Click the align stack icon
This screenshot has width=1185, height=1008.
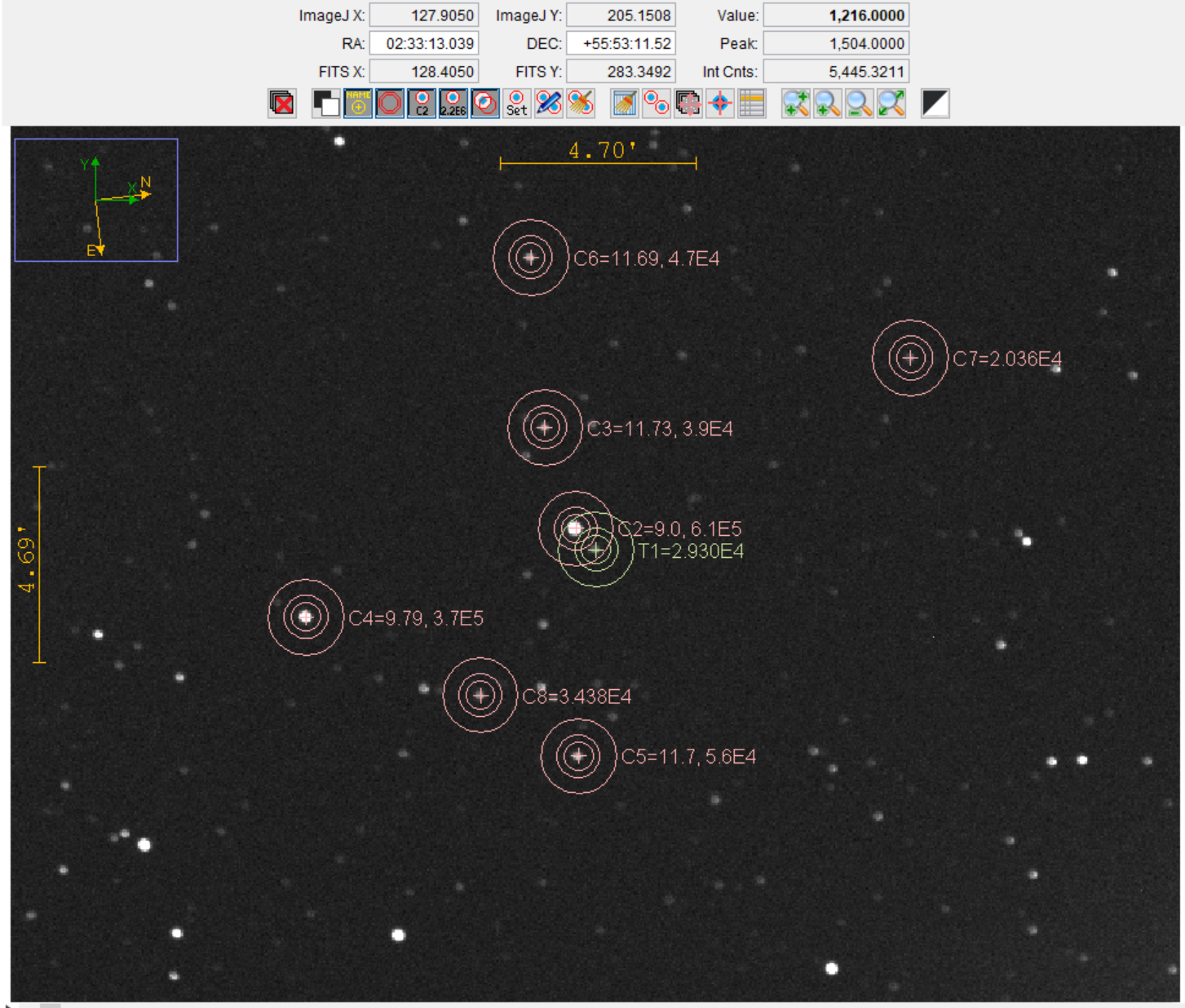688,104
